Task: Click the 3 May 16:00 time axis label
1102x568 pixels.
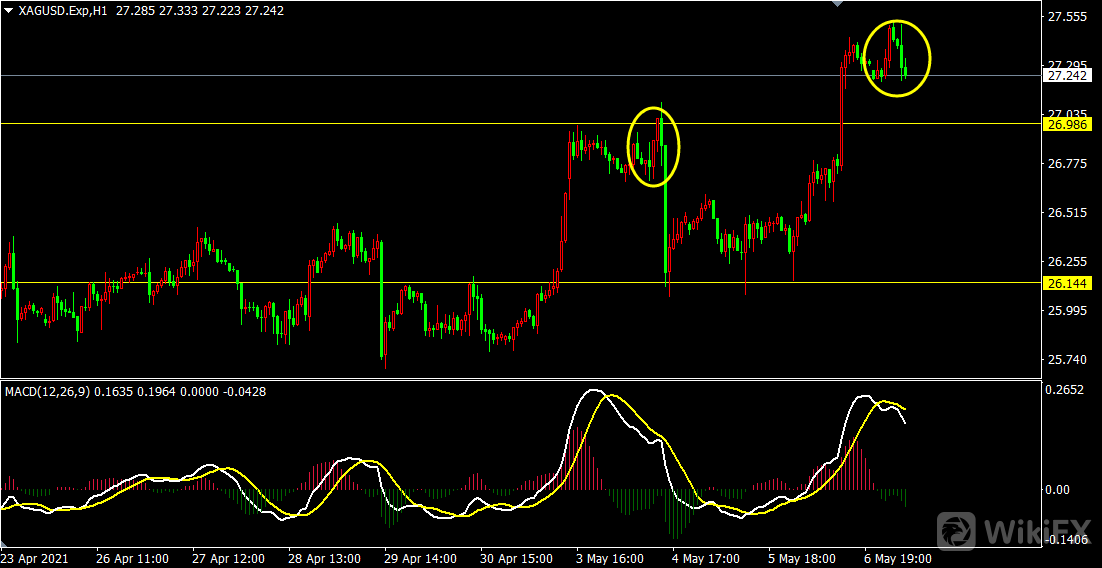Action: (x=608, y=558)
